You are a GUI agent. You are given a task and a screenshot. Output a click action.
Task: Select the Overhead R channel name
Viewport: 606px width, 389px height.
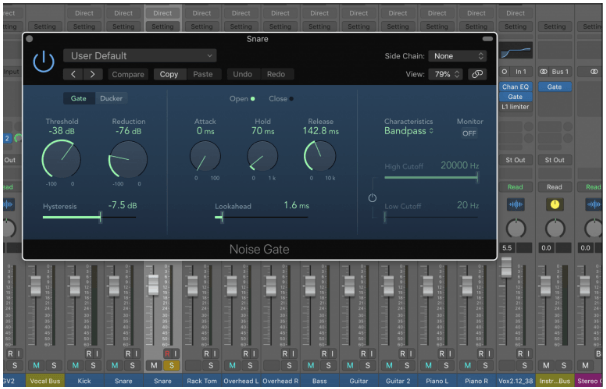tap(280, 381)
